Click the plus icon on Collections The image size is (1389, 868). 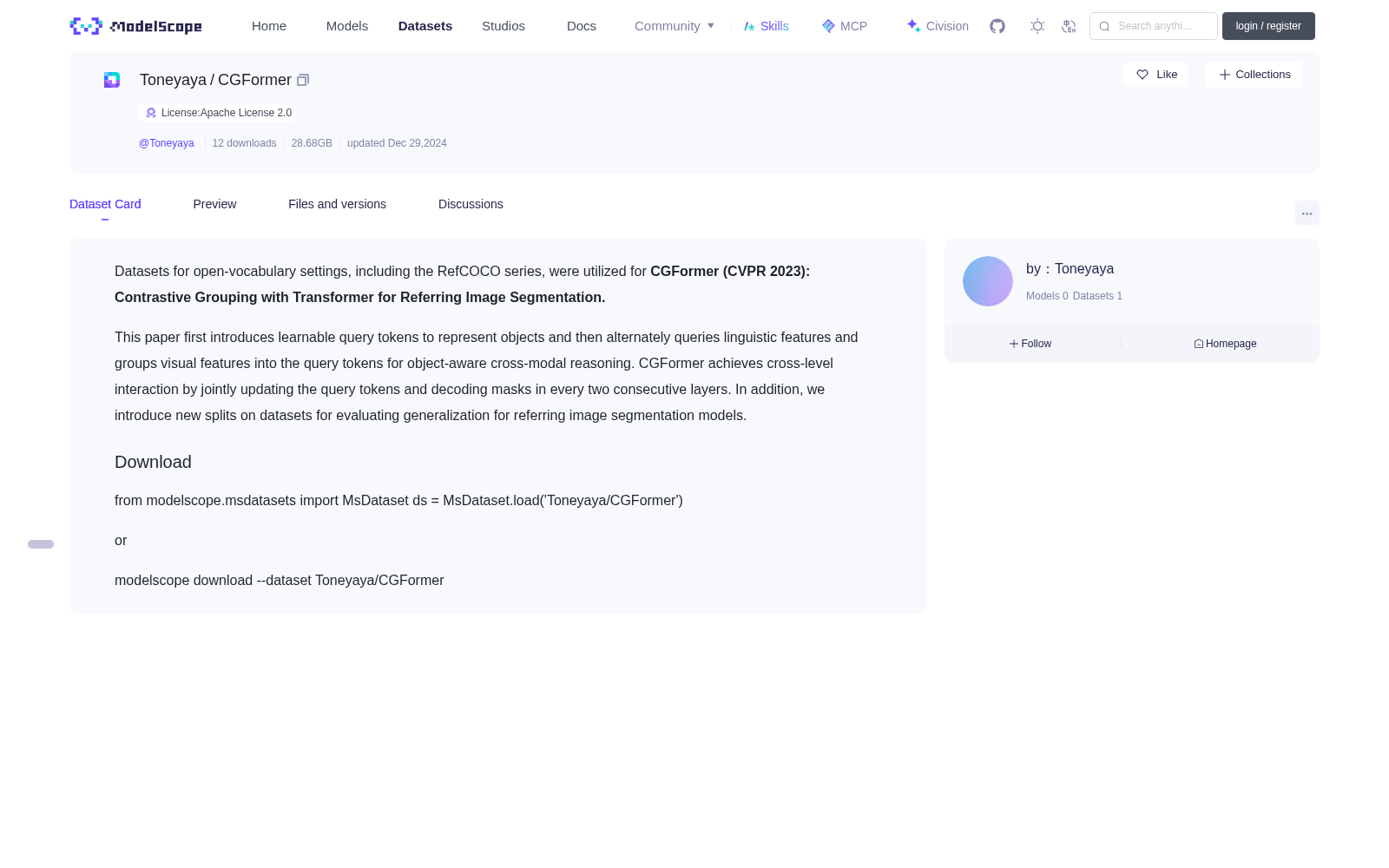[1225, 75]
